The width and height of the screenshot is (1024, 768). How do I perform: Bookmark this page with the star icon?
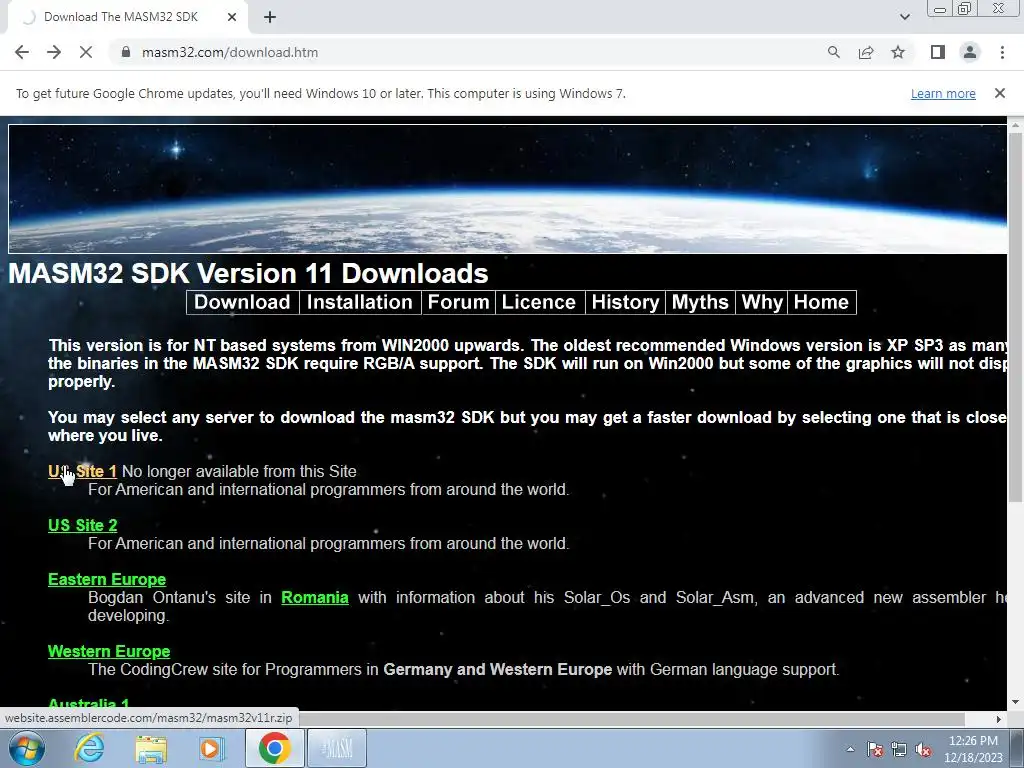[x=898, y=52]
